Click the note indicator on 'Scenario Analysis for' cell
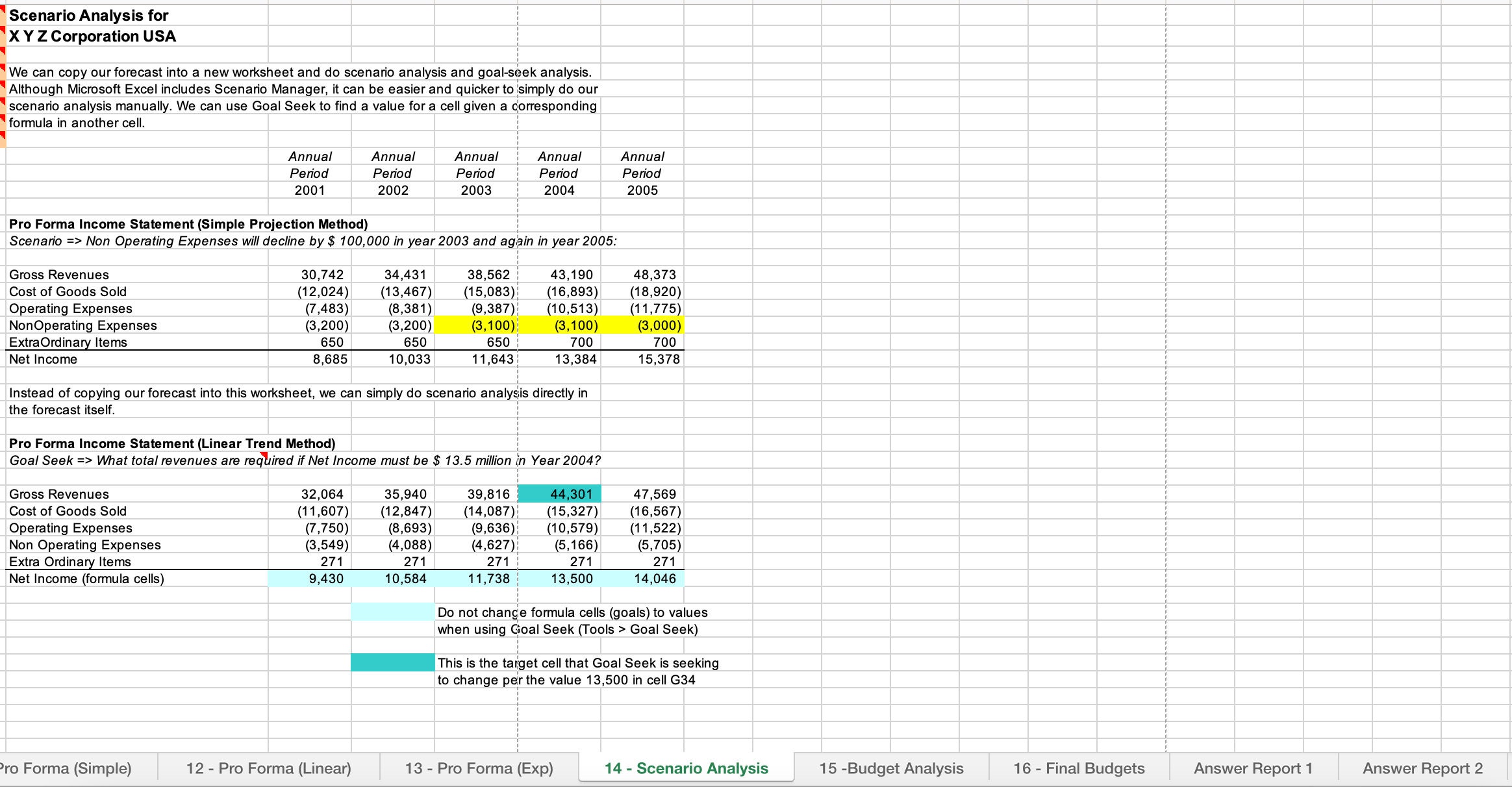The height and width of the screenshot is (787, 1512). 5,10
